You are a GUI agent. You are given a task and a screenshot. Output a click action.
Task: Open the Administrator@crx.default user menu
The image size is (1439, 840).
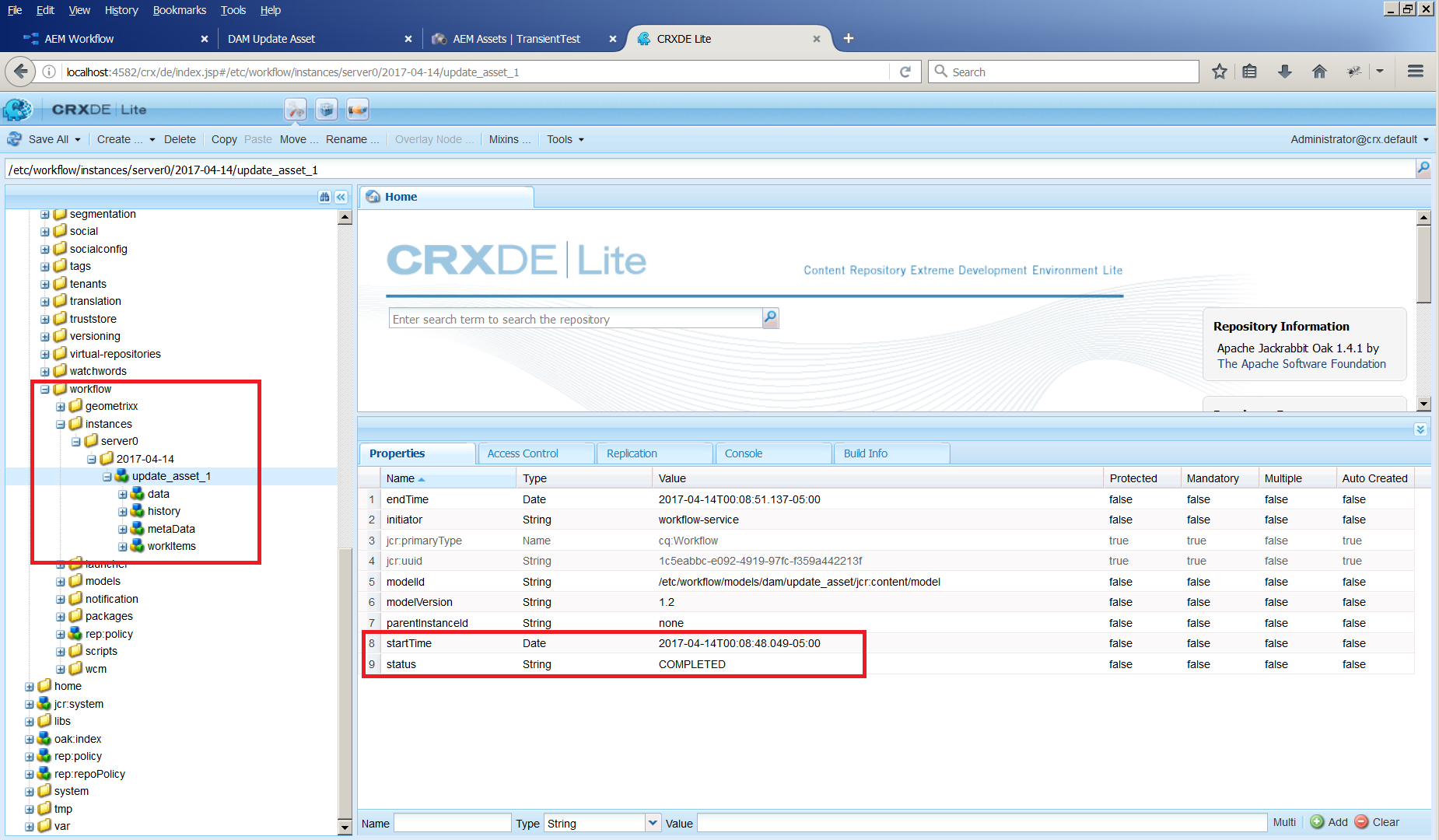pos(1360,139)
